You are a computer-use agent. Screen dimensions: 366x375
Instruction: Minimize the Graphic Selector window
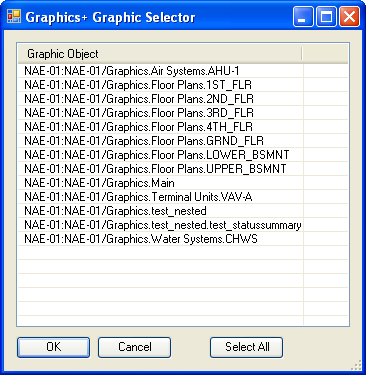[303, 17]
